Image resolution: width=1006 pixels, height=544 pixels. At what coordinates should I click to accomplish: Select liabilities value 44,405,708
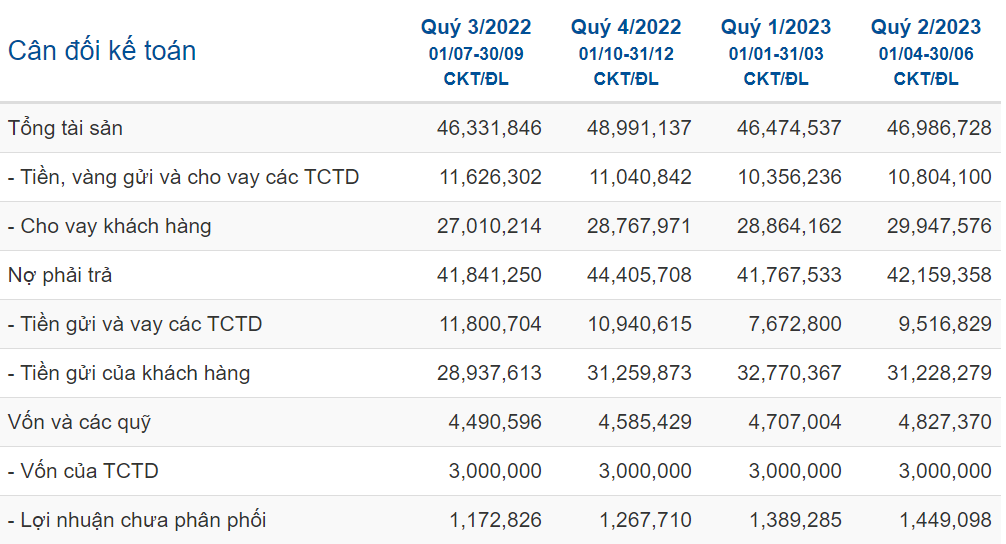(639, 275)
